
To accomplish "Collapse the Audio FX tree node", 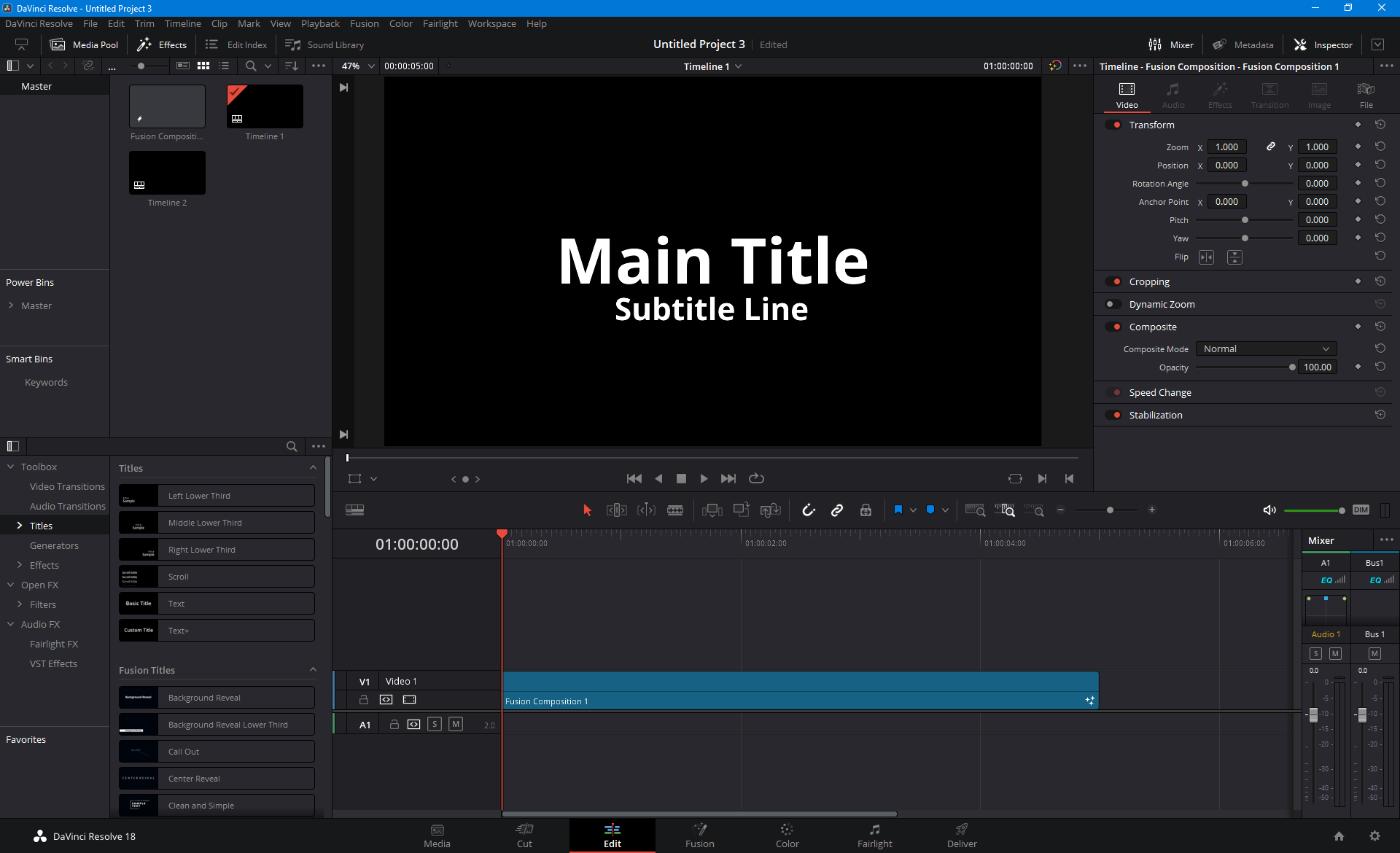I will [x=11, y=624].
